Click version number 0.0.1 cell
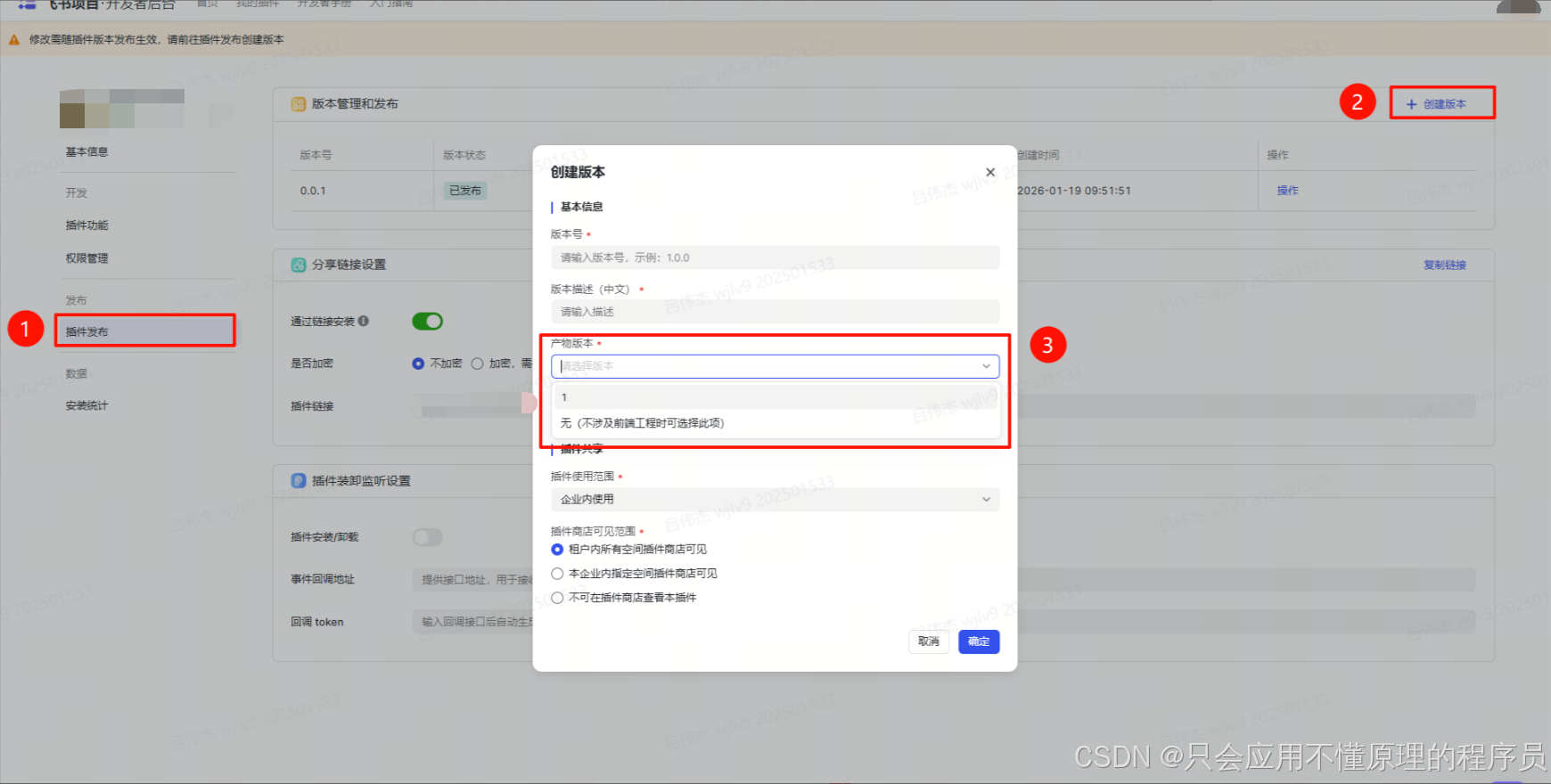The image size is (1551, 784). pos(313,191)
